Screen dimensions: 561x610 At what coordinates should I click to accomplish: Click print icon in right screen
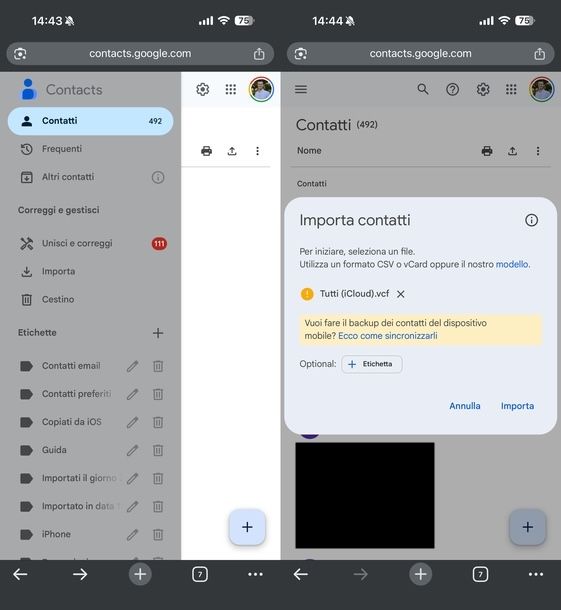click(x=487, y=151)
